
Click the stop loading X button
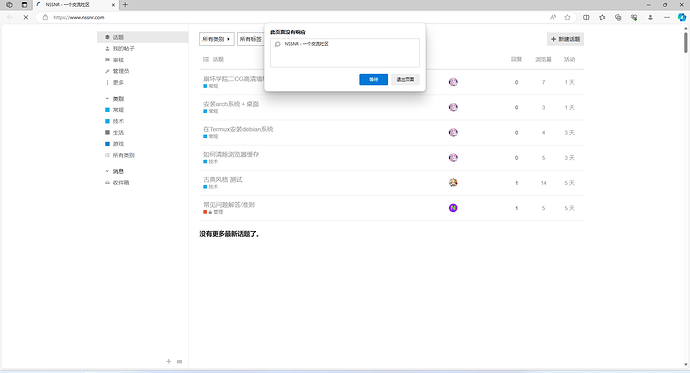pos(26,17)
